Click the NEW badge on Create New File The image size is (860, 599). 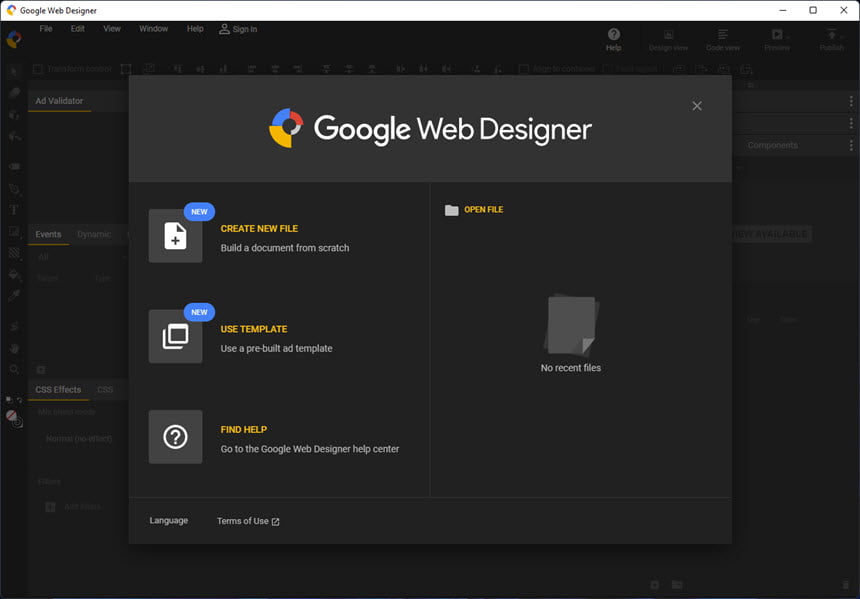point(199,212)
